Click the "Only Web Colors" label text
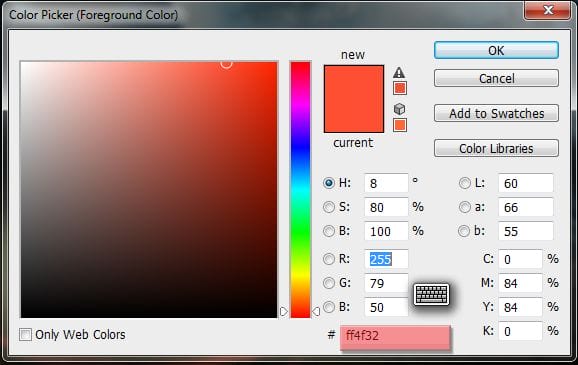 [80, 335]
